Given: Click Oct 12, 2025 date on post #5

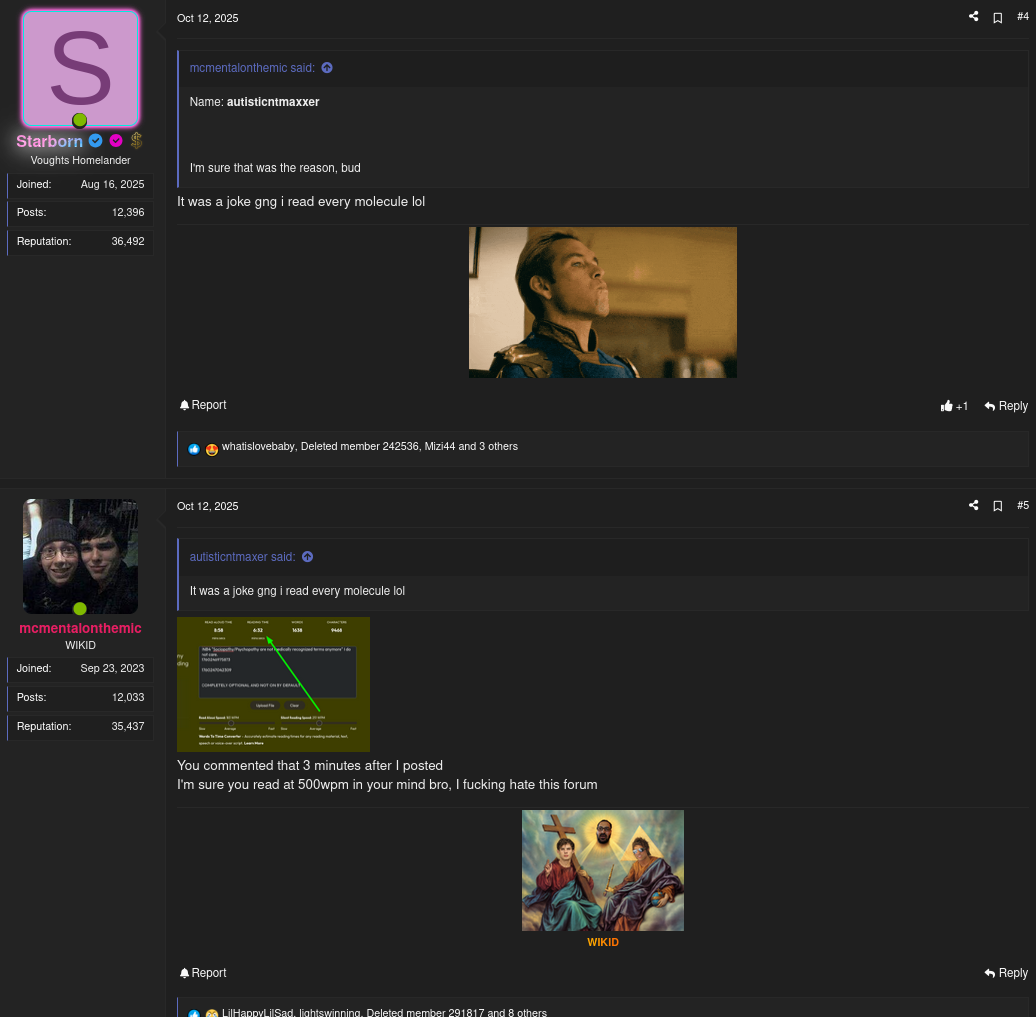Looking at the screenshot, I should pyautogui.click(x=207, y=506).
